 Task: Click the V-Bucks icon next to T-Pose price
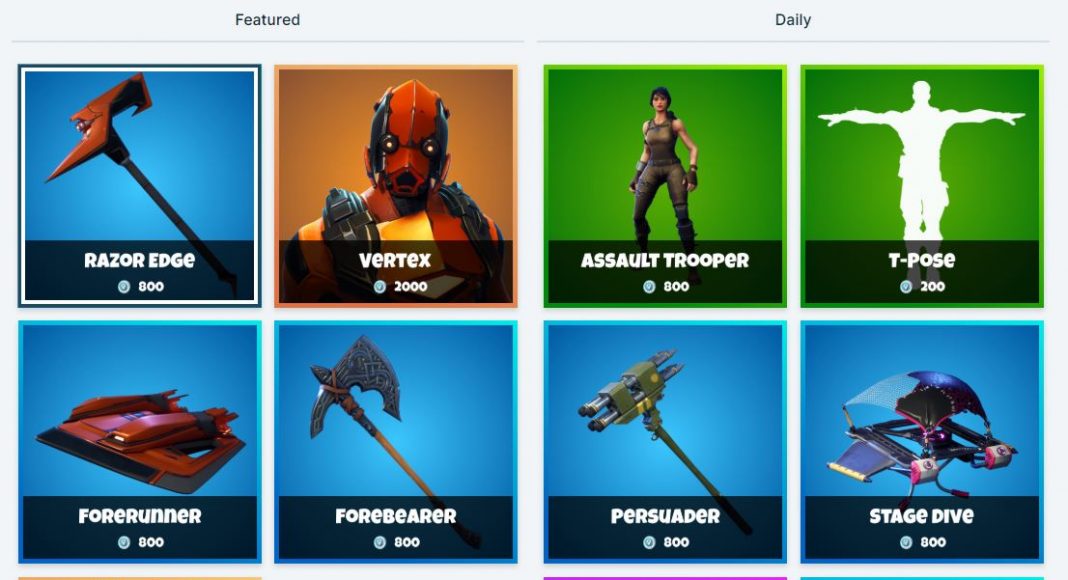click(906, 287)
